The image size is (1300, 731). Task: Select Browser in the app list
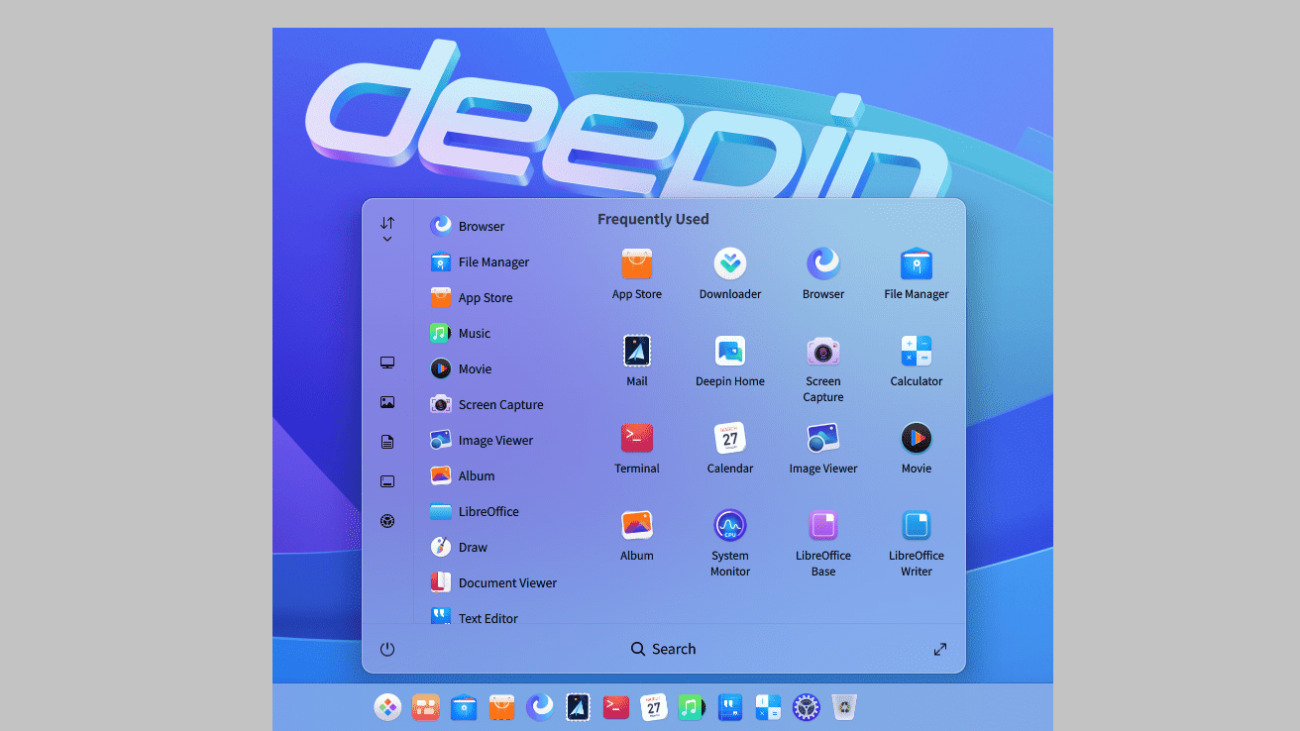tap(467, 226)
